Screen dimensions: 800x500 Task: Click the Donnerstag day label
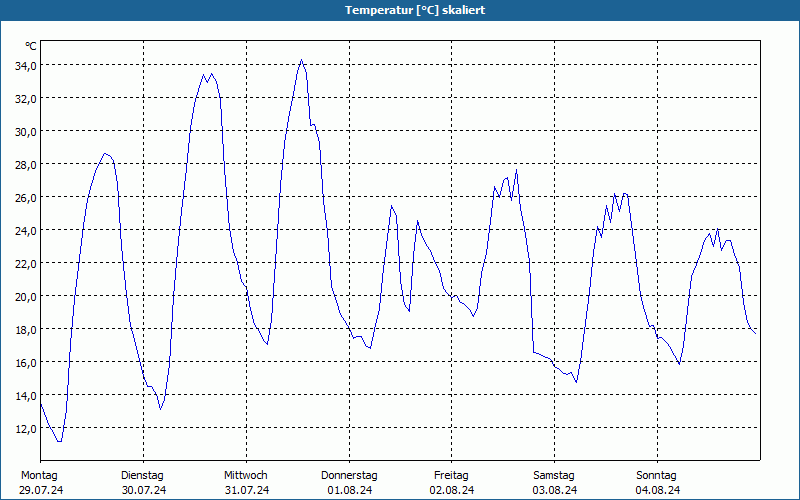349,476
